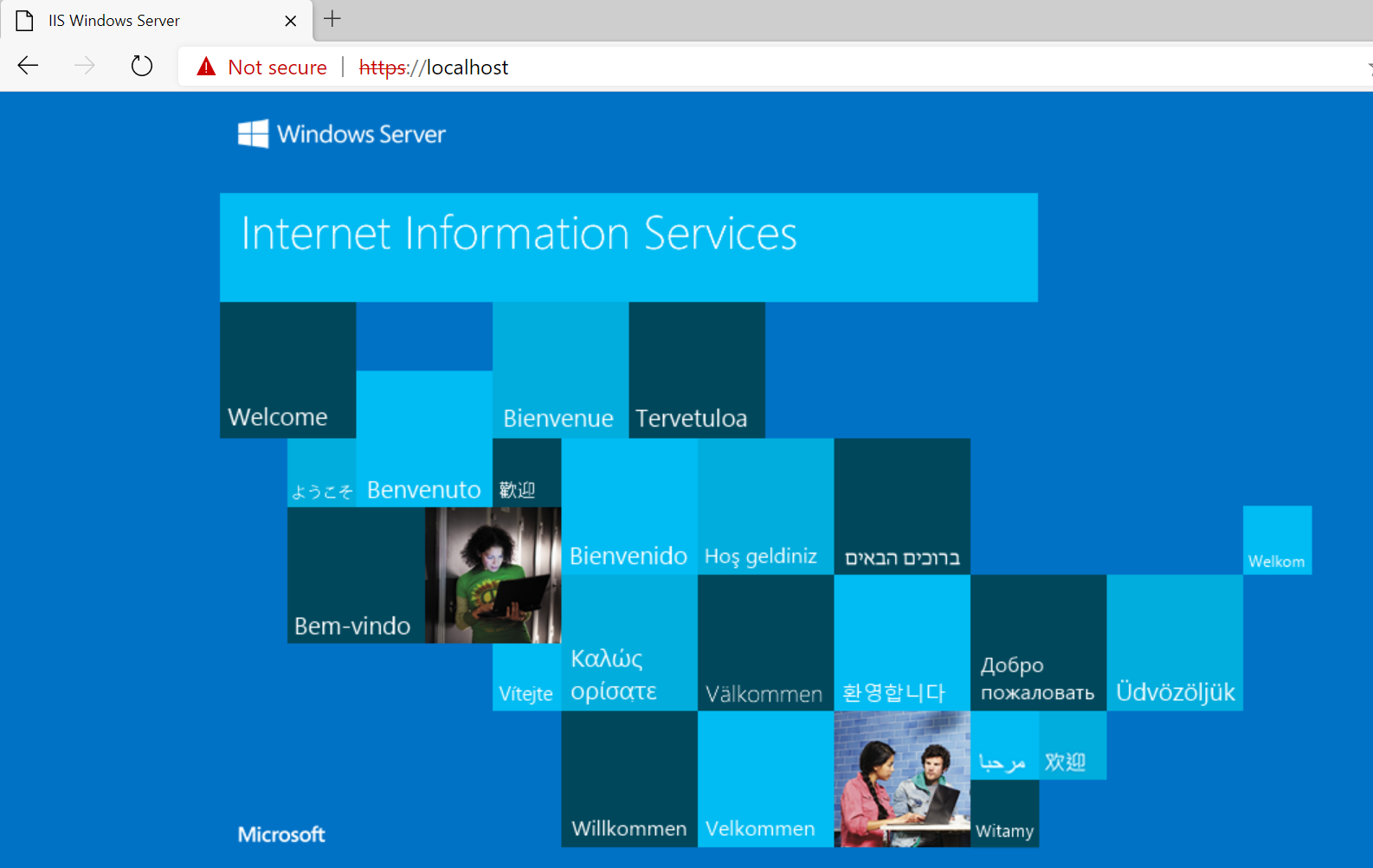Select the IIS Windows Server tab
Image resolution: width=1373 pixels, height=868 pixels.
click(x=157, y=21)
